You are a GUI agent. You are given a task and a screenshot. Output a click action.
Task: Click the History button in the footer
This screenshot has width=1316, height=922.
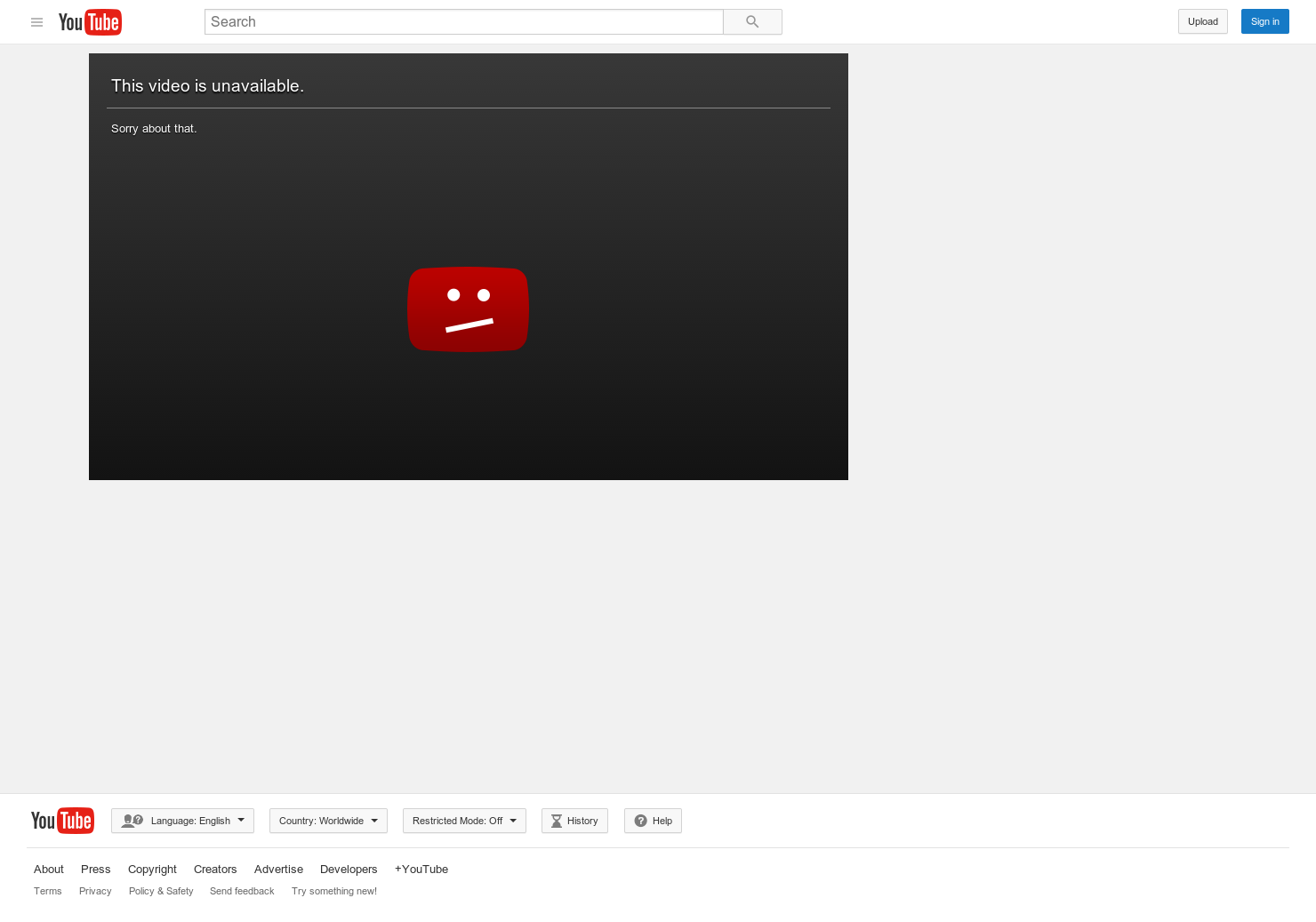(x=574, y=821)
